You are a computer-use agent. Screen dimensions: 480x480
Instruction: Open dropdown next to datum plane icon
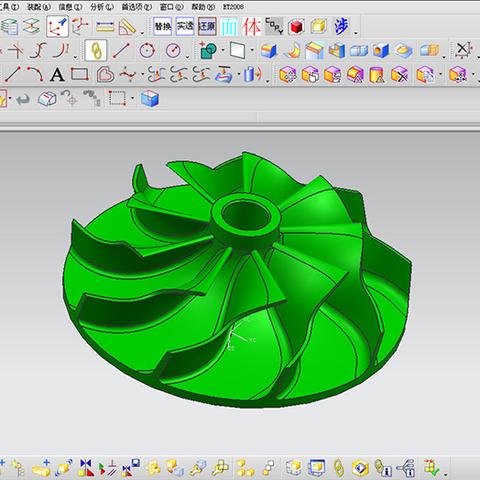[x=252, y=50]
